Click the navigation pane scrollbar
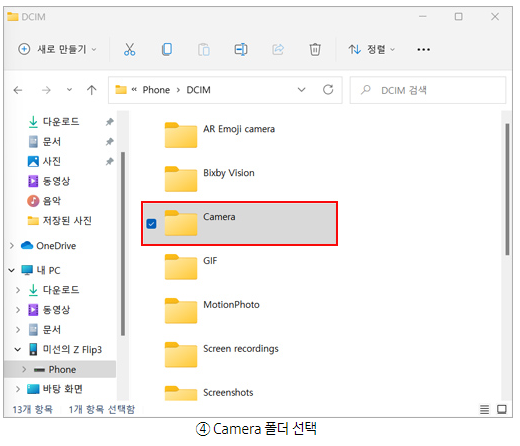 click(123, 243)
